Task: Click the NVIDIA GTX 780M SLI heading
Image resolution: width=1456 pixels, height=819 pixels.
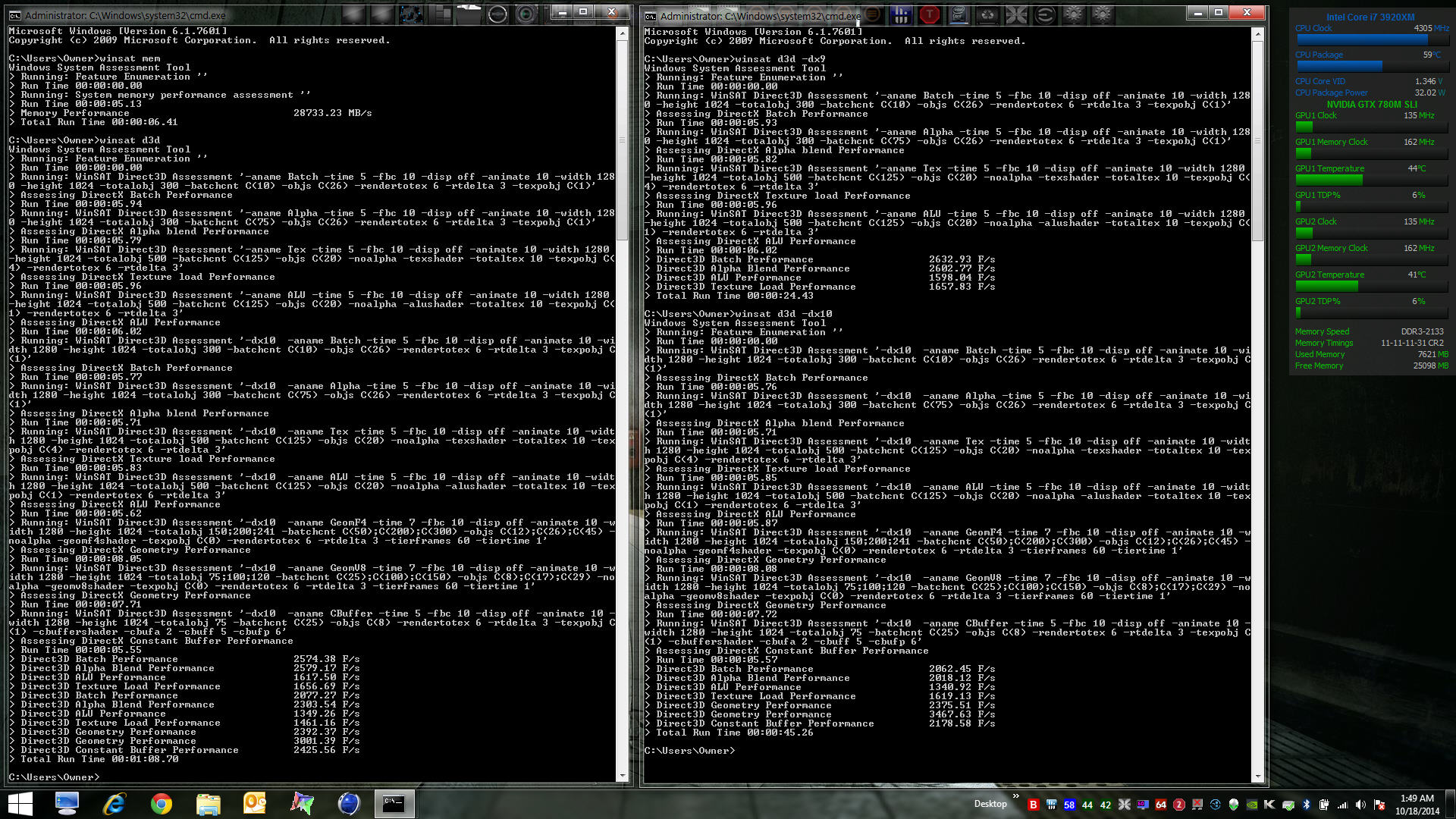Action: (x=1372, y=105)
